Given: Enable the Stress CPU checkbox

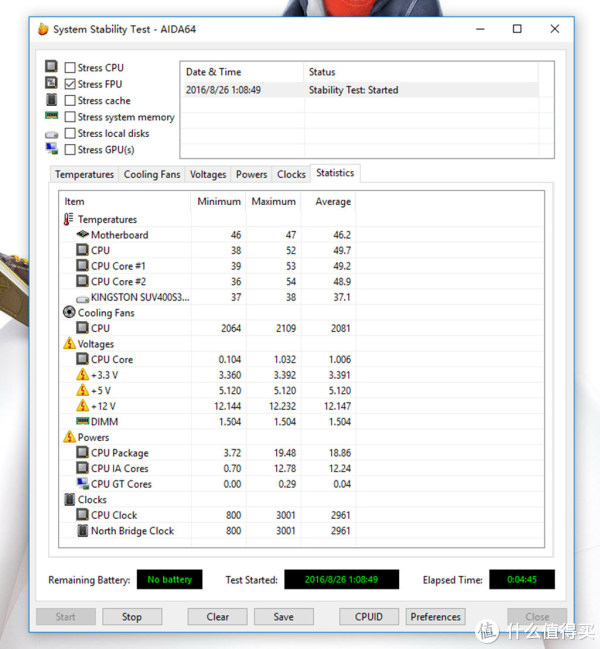Looking at the screenshot, I should pyautogui.click(x=70, y=67).
